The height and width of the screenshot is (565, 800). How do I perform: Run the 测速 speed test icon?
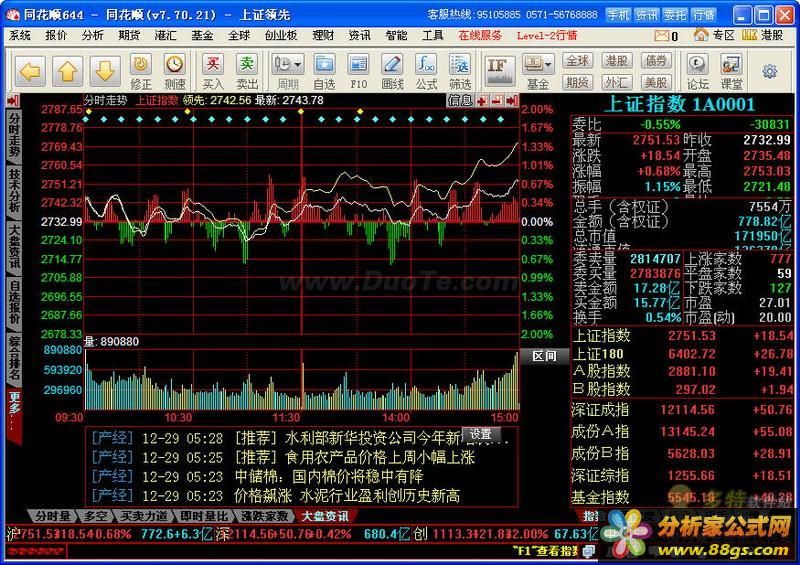click(x=174, y=71)
